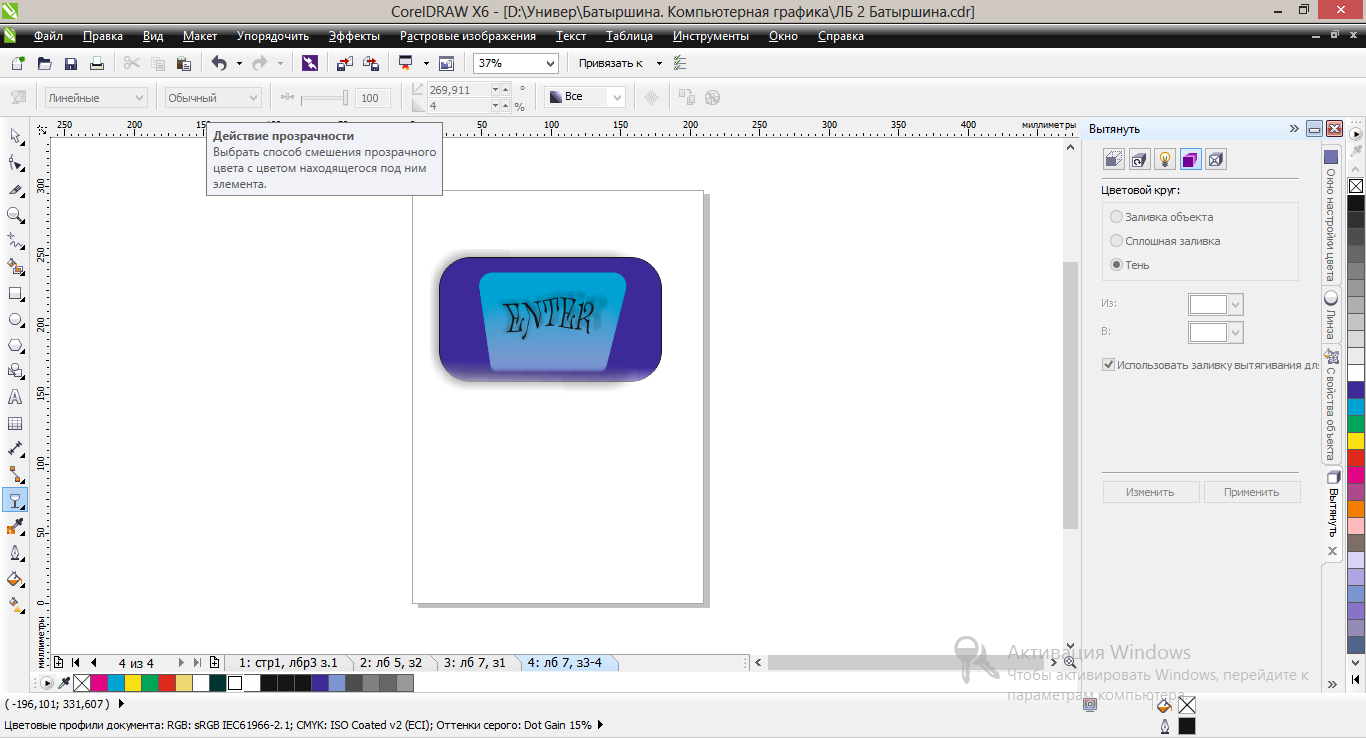The width and height of the screenshot is (1366, 738).
Task: Select the Fill bucket tool
Action: [15, 579]
